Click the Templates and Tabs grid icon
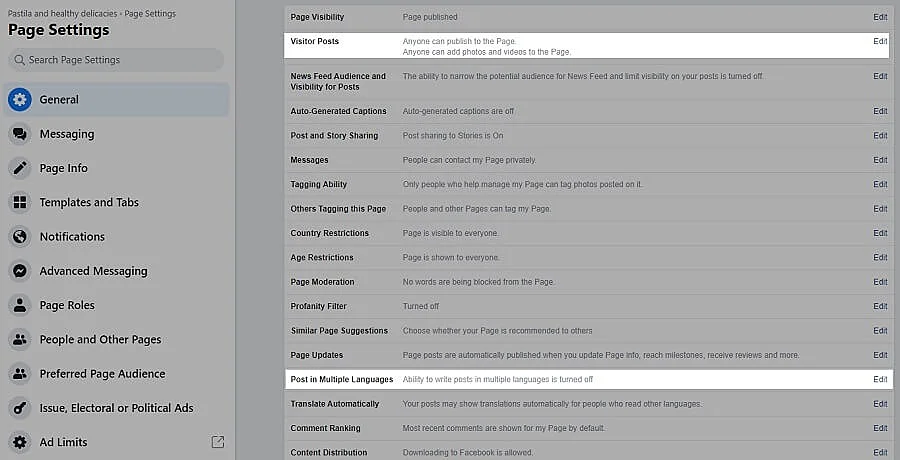This screenshot has width=900, height=460. tap(20, 202)
